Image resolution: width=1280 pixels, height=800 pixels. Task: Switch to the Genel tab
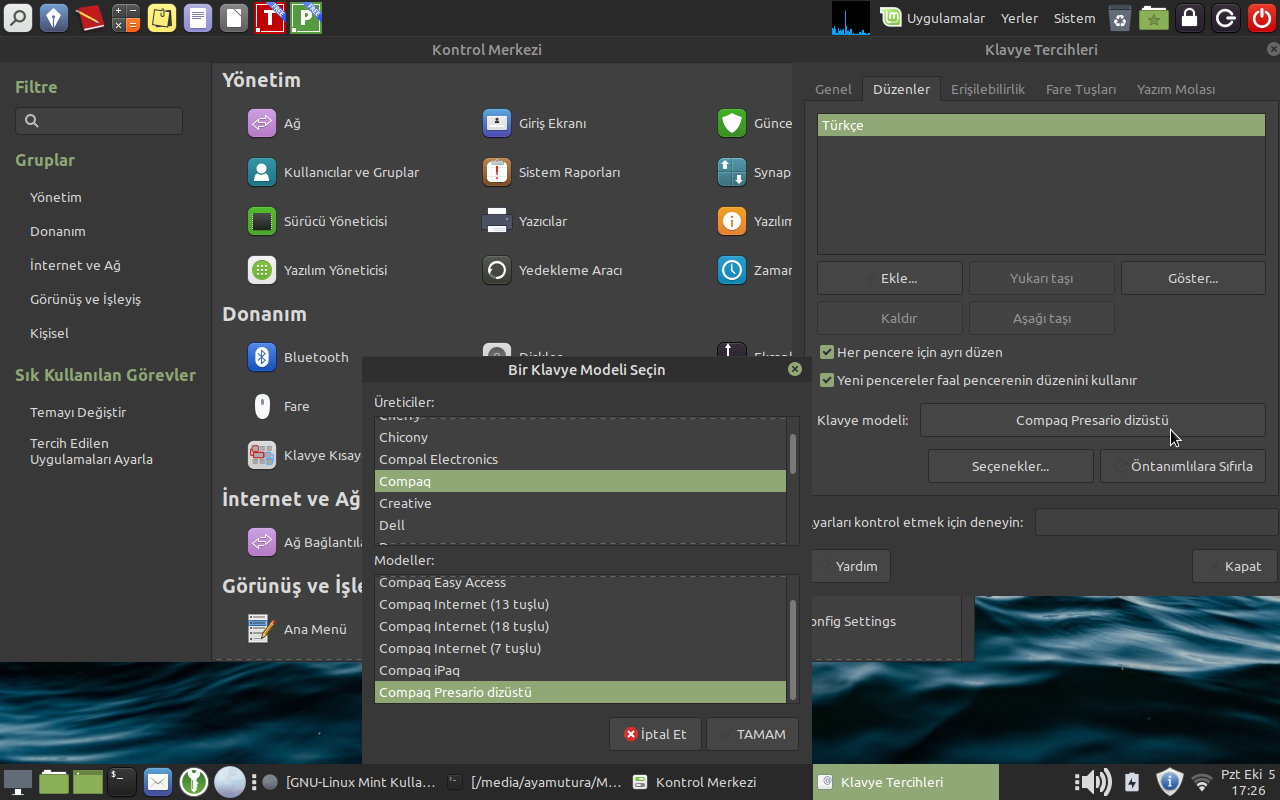click(833, 89)
